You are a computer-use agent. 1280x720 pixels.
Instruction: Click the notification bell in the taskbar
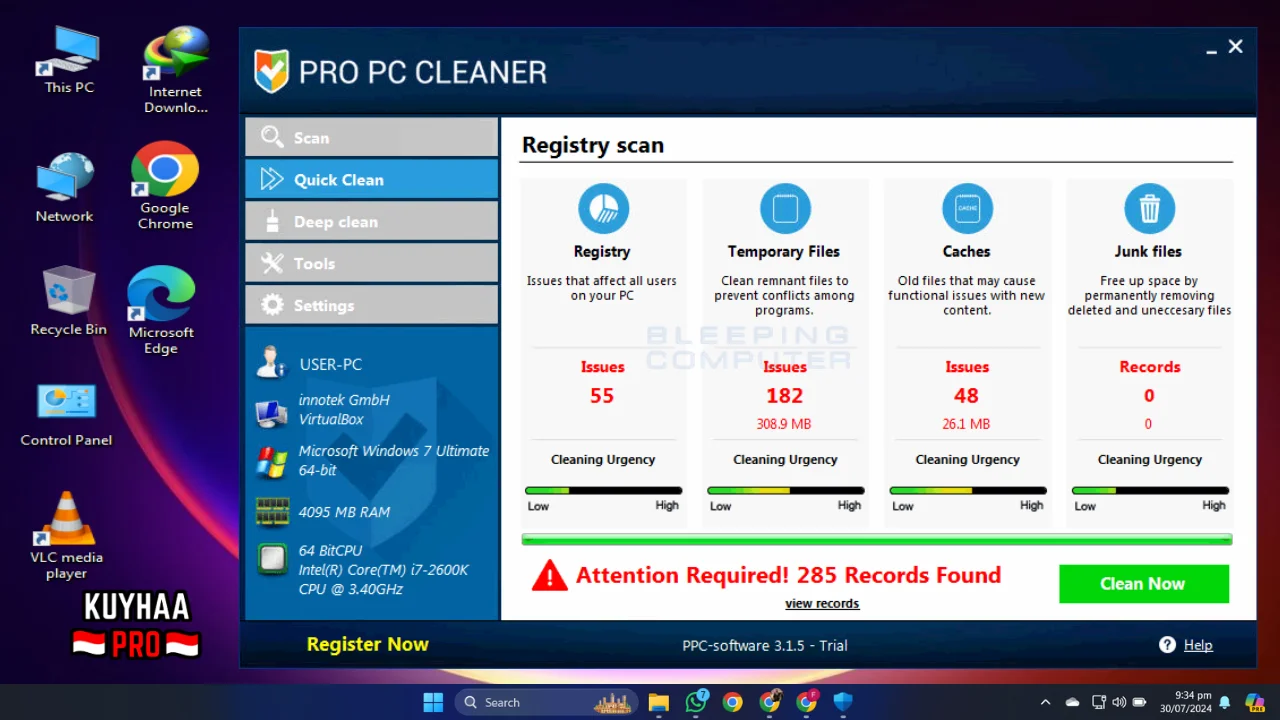[1224, 702]
